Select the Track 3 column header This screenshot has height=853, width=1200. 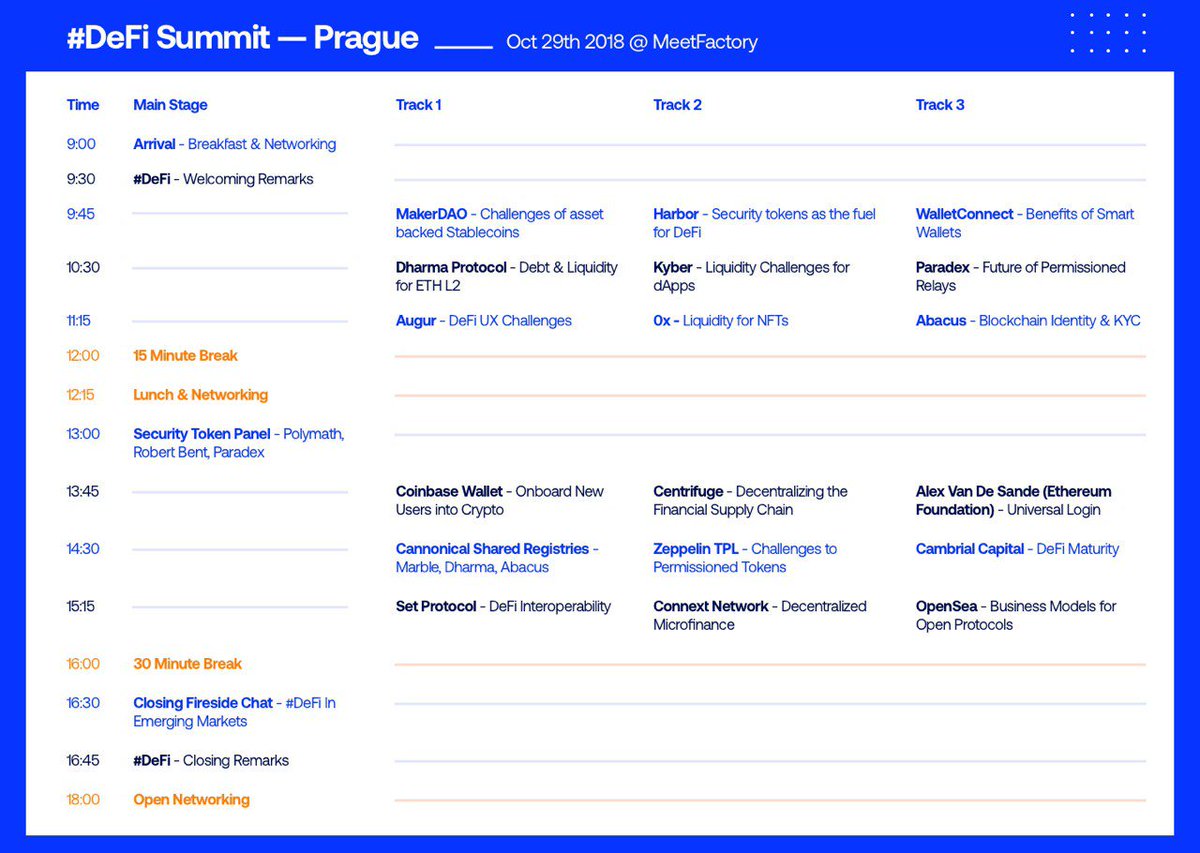939,104
